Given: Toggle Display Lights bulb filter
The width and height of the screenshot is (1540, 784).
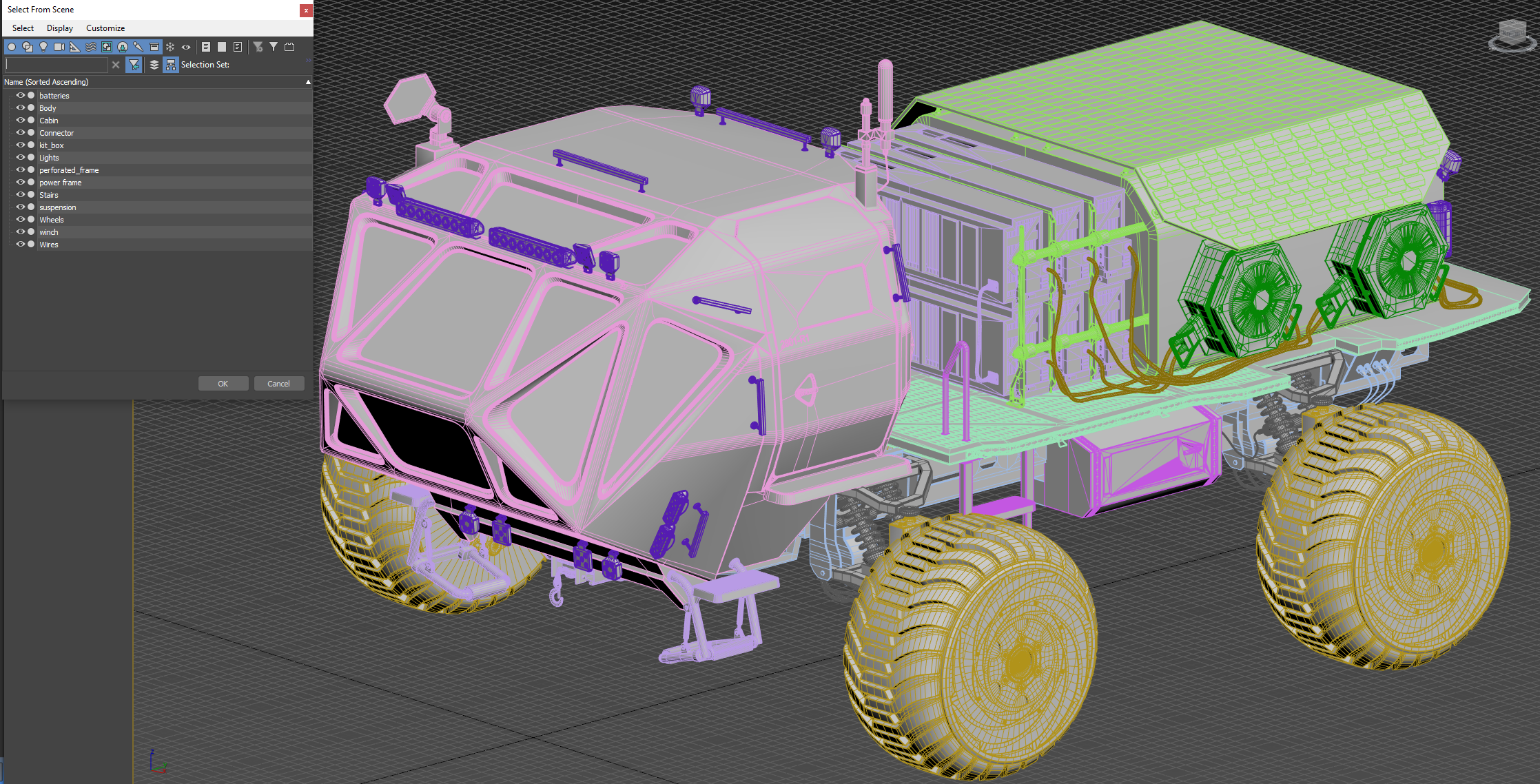Looking at the screenshot, I should [43, 47].
